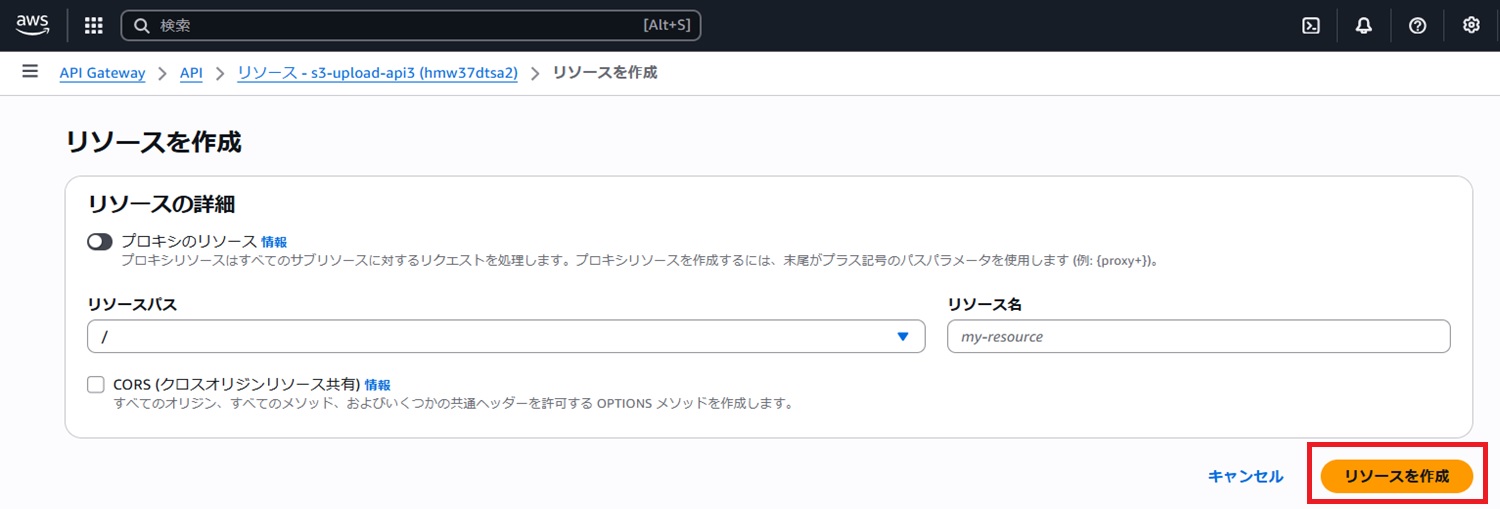Screen dimensions: 1500x509
Task: Open the API breadcrumb link
Action: click(191, 73)
